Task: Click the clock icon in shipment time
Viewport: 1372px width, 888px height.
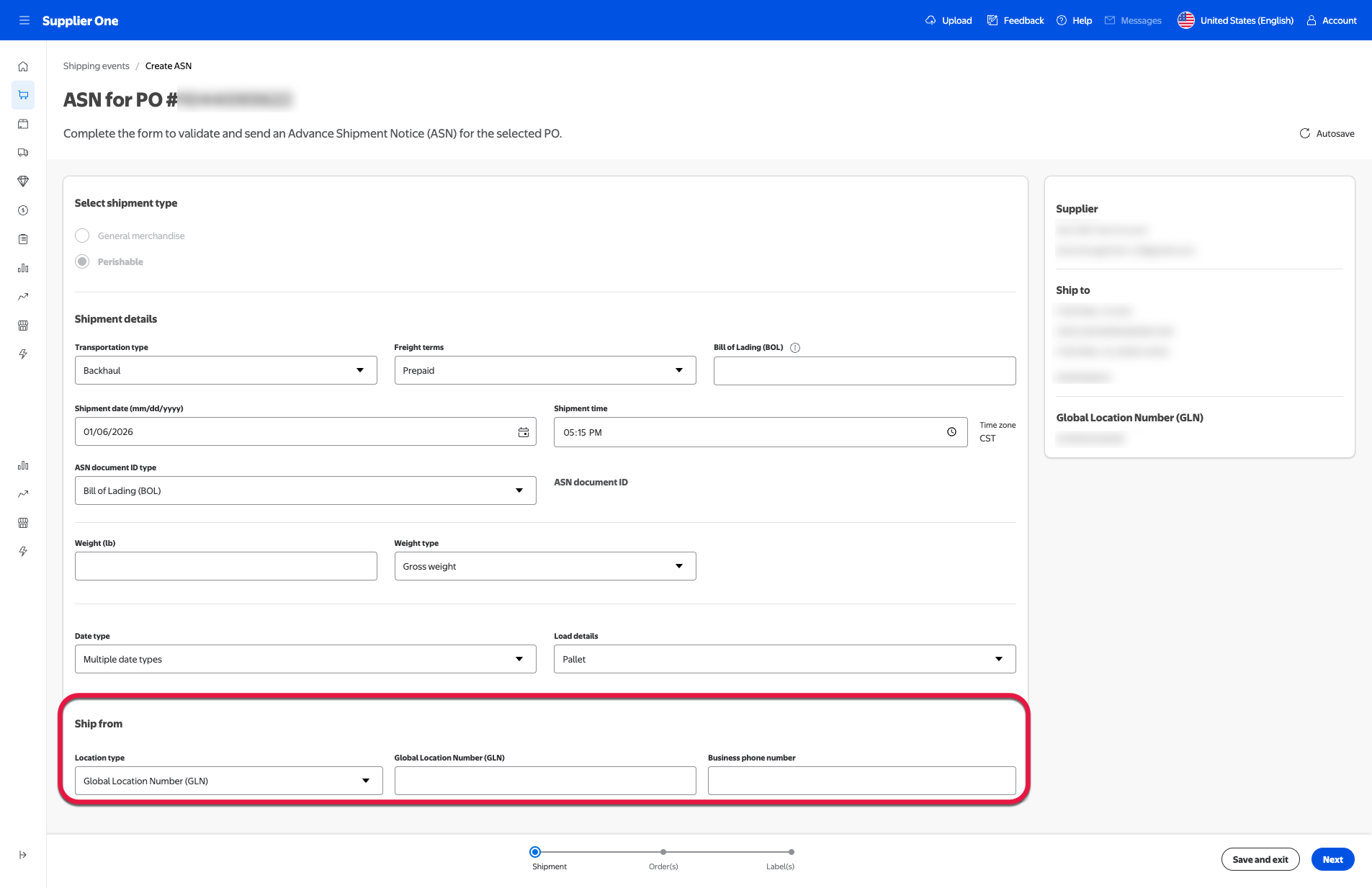Action: point(951,432)
